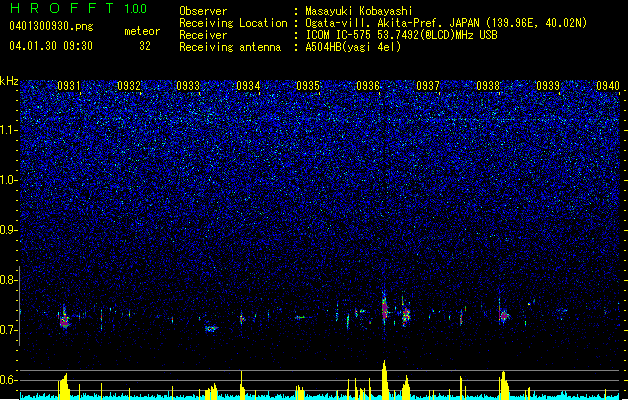Click the 0935 time marker
Image resolution: width=629 pixels, height=400 pixels.
tap(308, 86)
